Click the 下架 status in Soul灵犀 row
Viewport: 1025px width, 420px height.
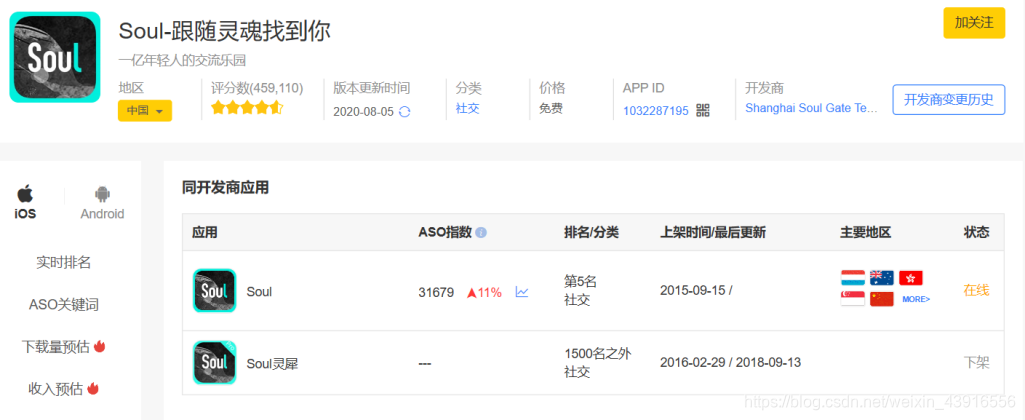[977, 362]
